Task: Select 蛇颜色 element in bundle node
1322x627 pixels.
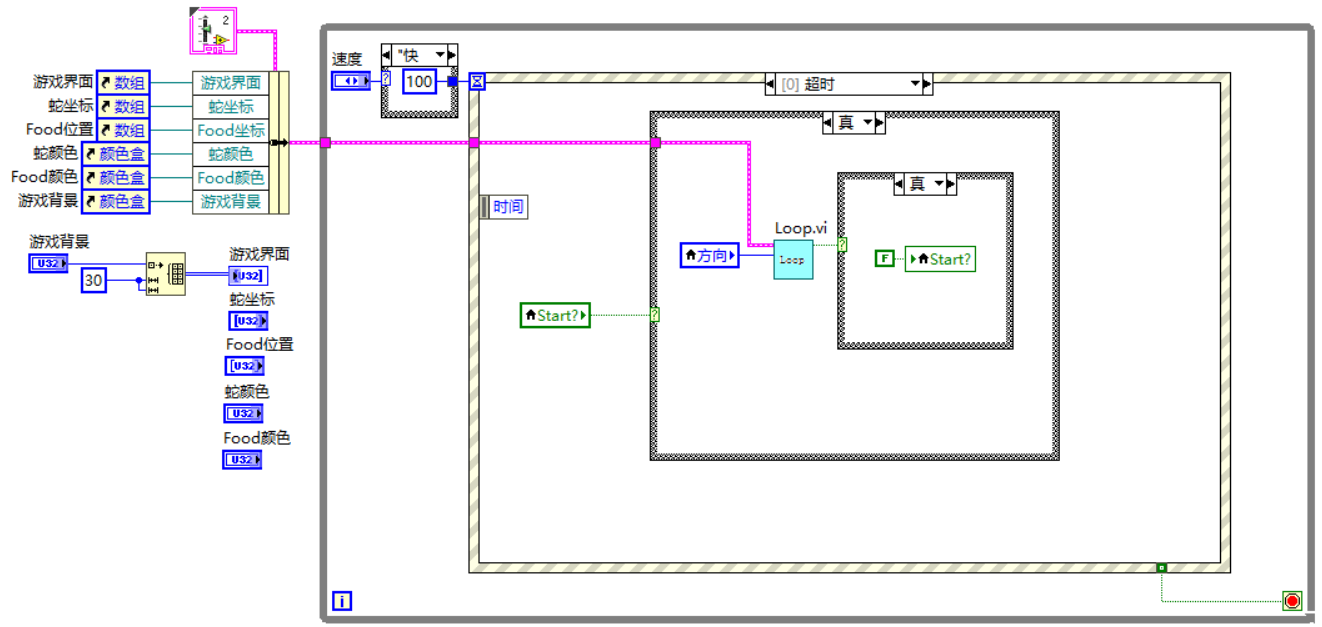Action: 231,154
